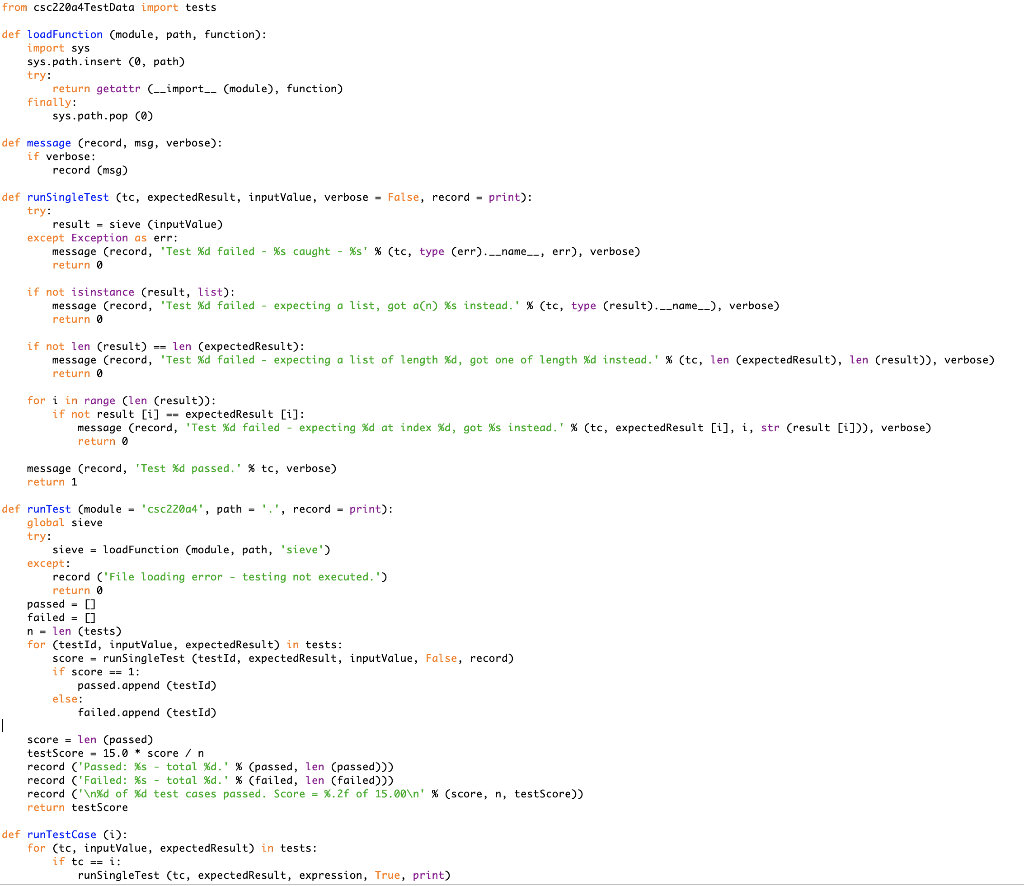Screen dimensions: 1024x886
Task: Click the 'def runSingleTest' definition line
Action: coord(267,197)
